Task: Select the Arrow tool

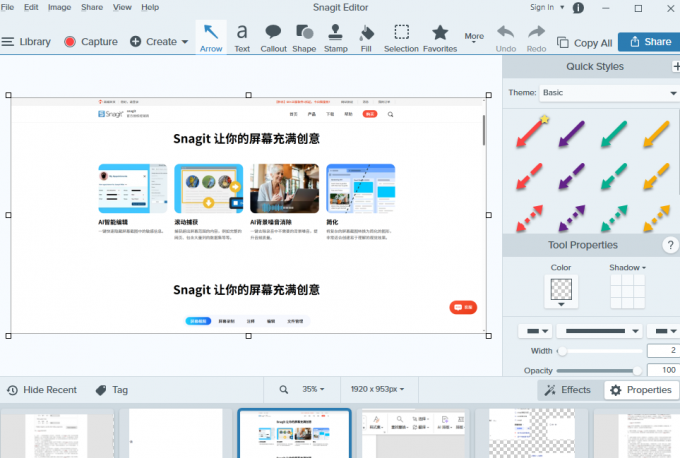Action: 211,38
